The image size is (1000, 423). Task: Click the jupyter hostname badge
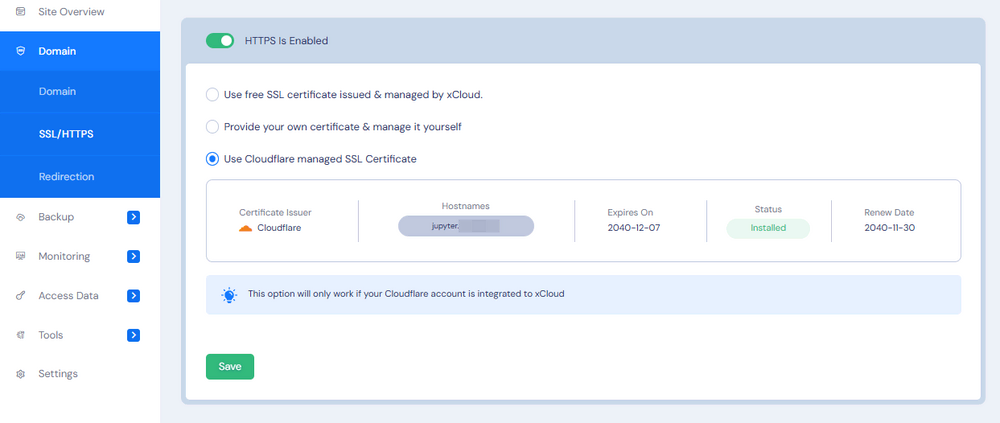tap(466, 226)
